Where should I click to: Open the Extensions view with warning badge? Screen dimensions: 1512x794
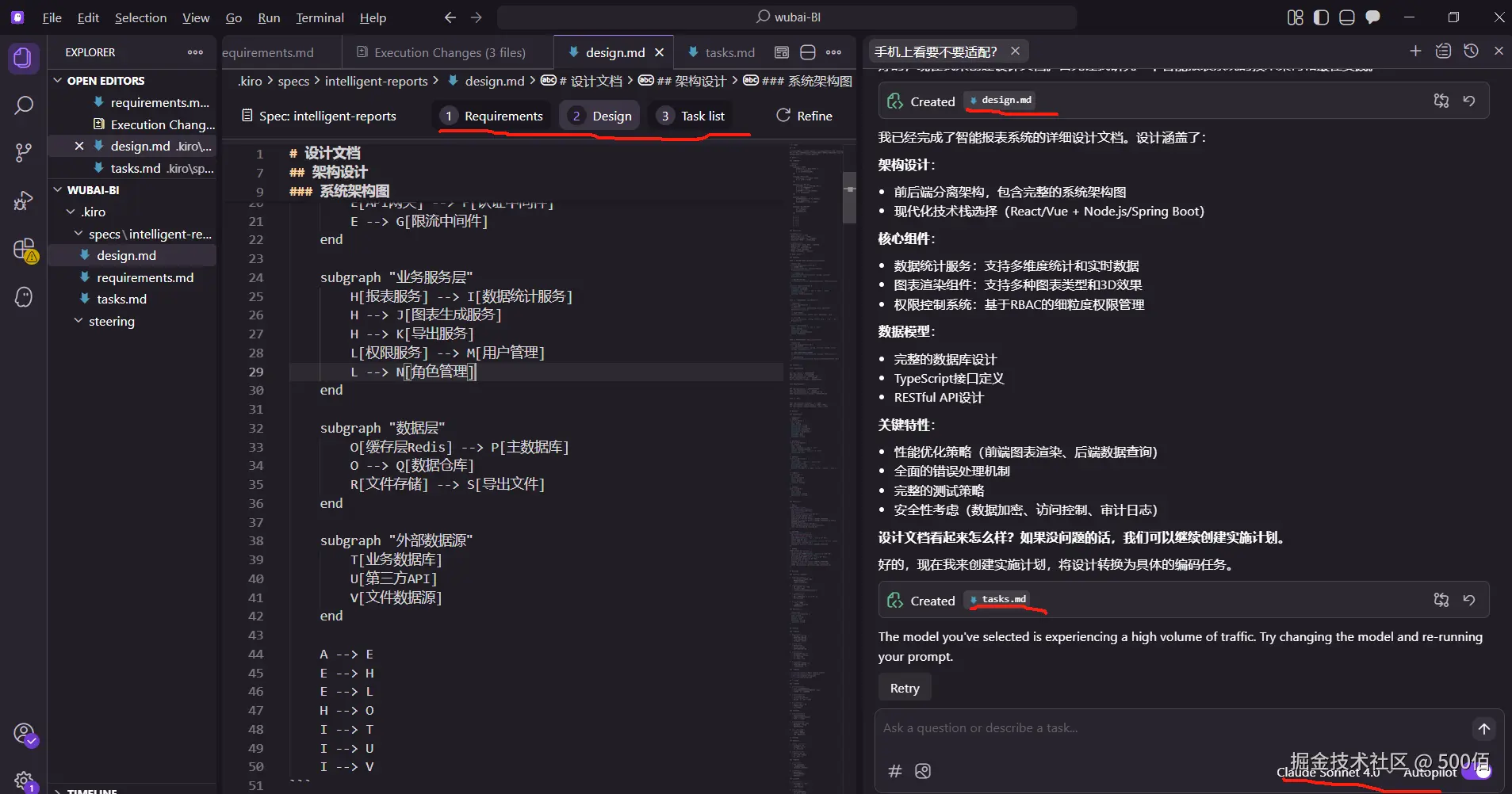[25, 250]
